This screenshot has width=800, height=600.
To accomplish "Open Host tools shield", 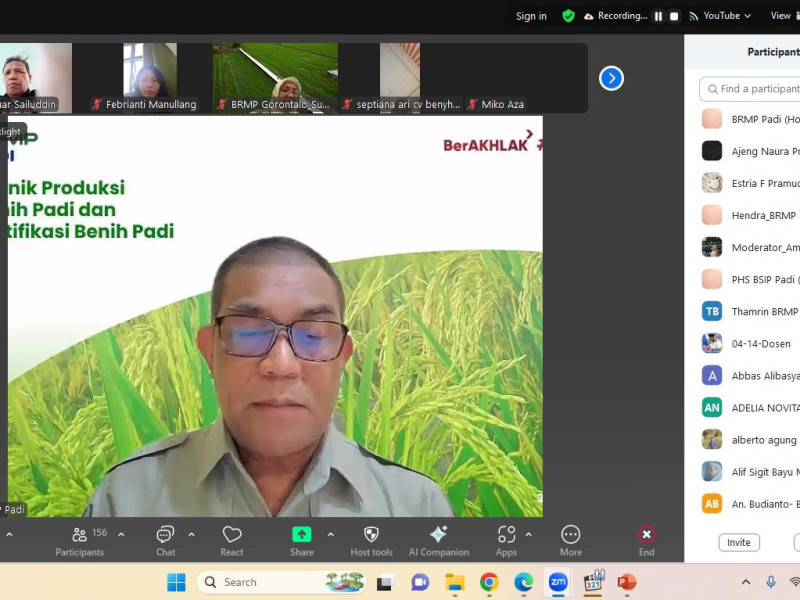I will (x=371, y=535).
